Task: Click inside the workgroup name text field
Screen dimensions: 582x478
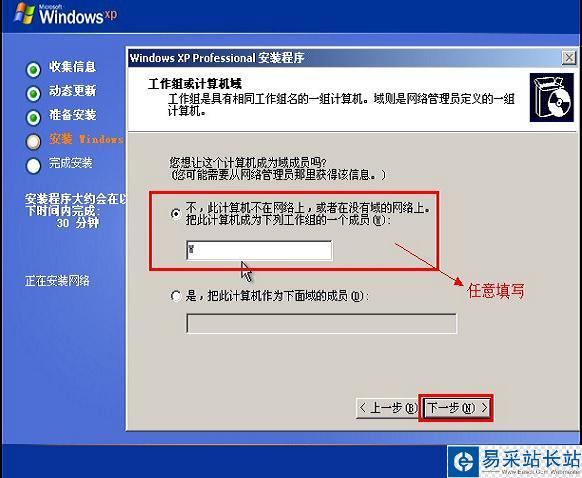Action: [x=259, y=251]
